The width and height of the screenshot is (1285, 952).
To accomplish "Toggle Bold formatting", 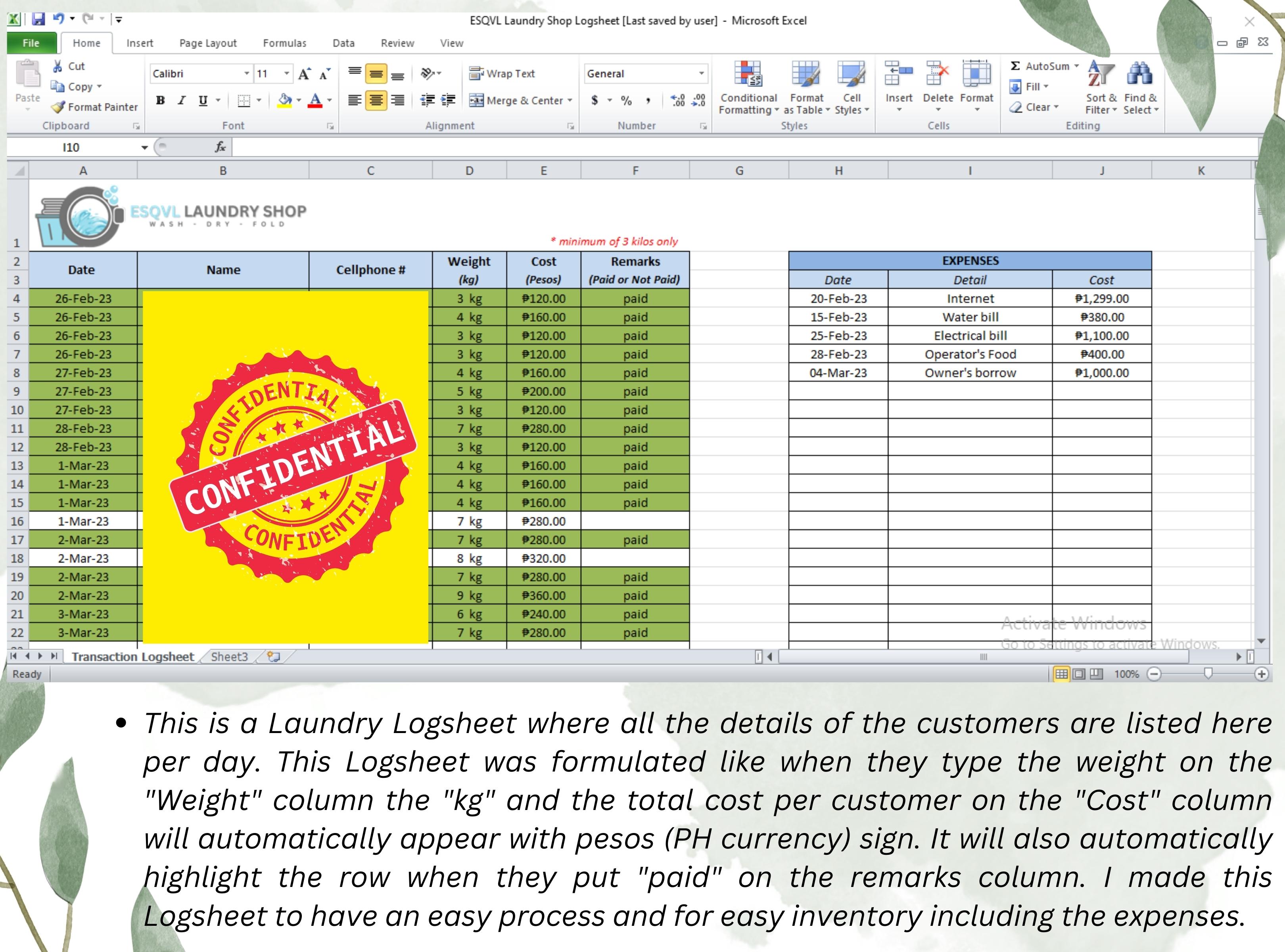I will coord(161,100).
